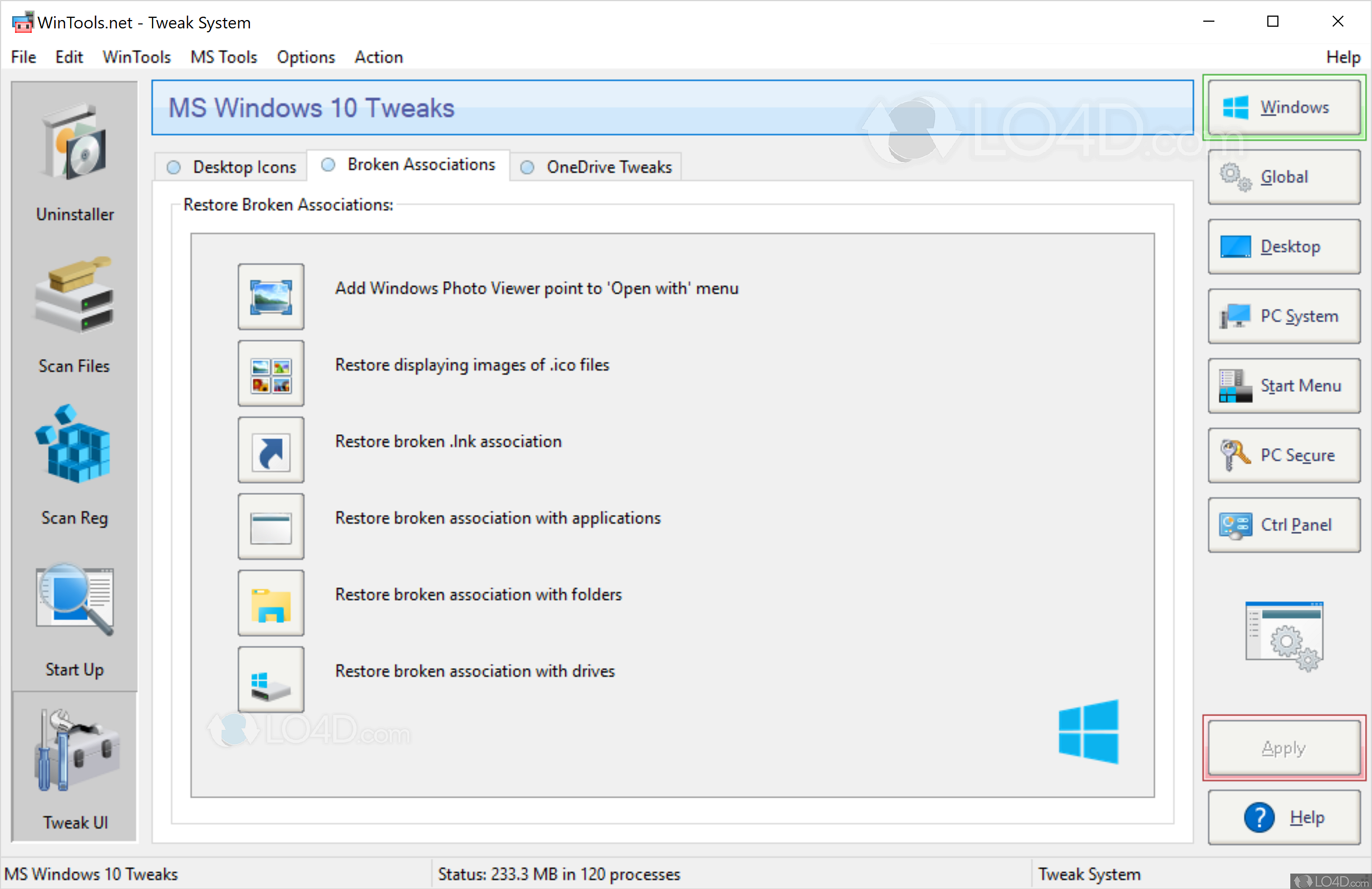Image resolution: width=1372 pixels, height=889 pixels.
Task: Click restore association with folders icon
Action: [271, 603]
